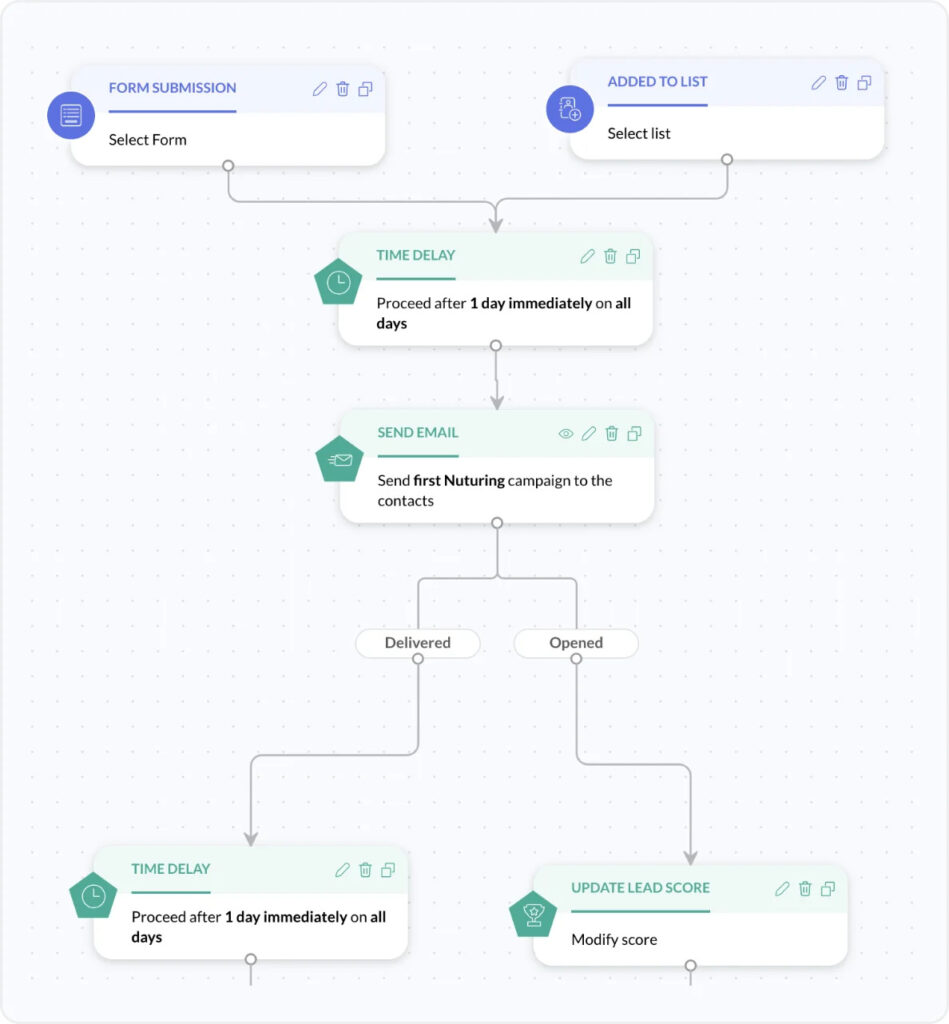Viewport: 949px width, 1024px height.
Task: Click the Added to List contact icon
Action: point(569,109)
